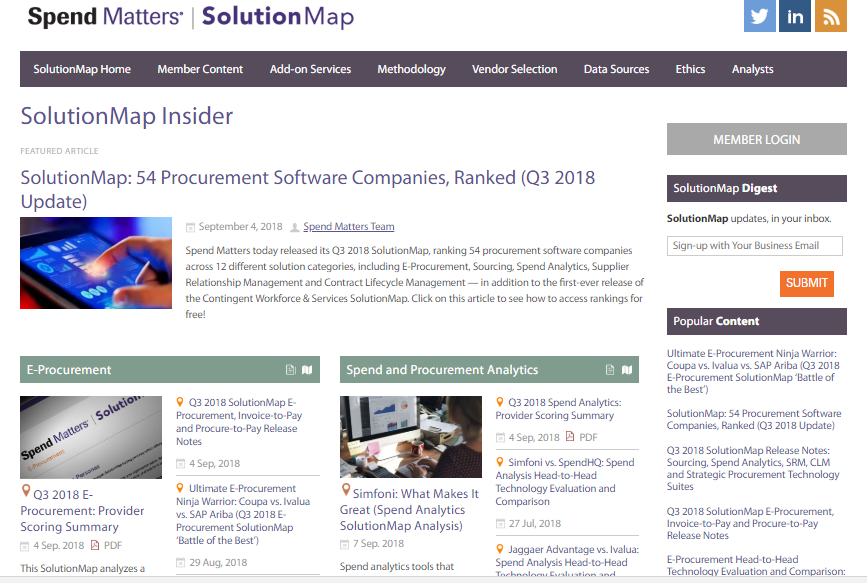Open the SolutionMap Home menu item

[x=82, y=69]
